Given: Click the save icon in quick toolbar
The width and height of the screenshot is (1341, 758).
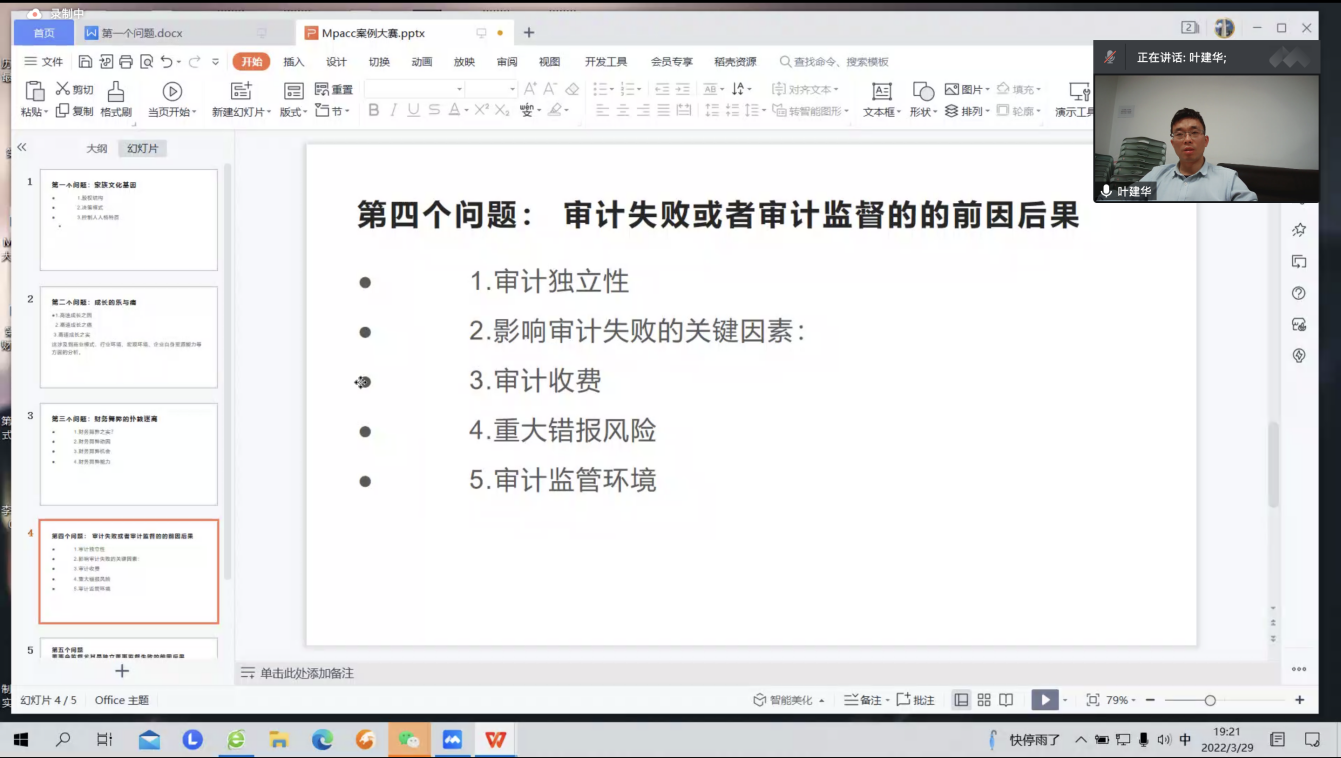Looking at the screenshot, I should click(x=87, y=62).
